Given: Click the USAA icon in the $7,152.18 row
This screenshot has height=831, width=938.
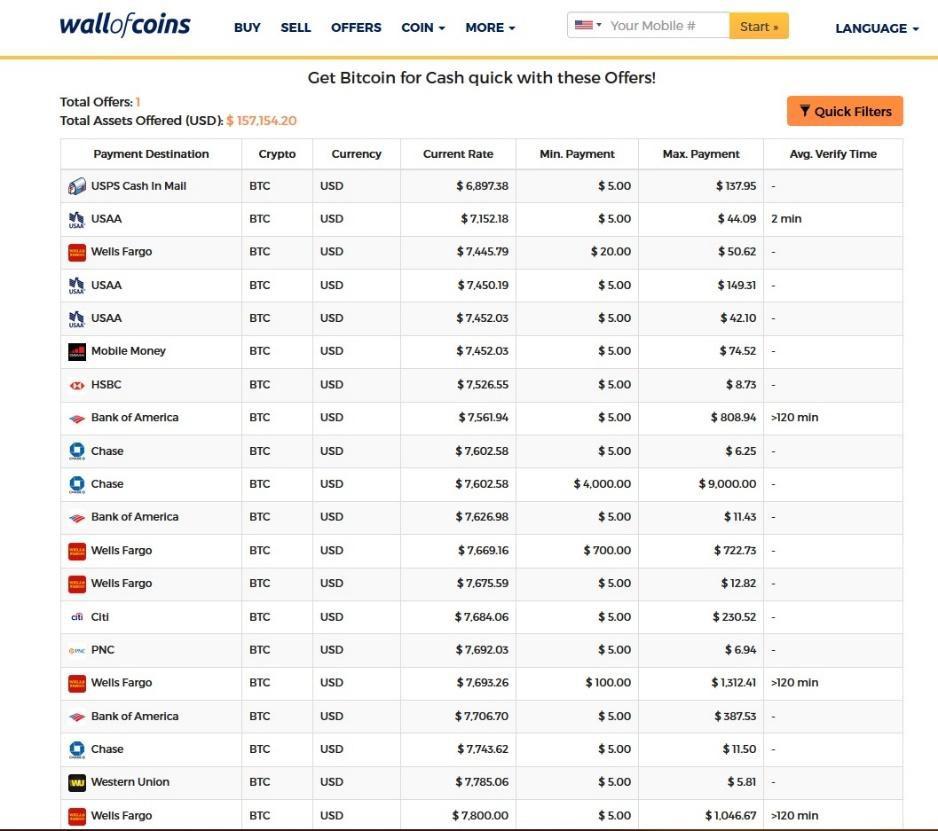Looking at the screenshot, I should point(77,220).
